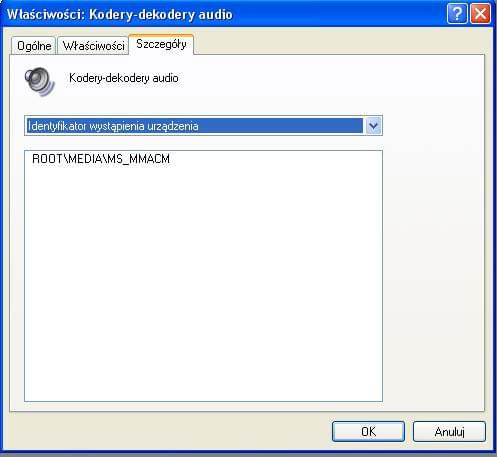Viewport: 497px width, 457px height.
Task: Close the Kodery-dekodery audio properties dialog
Action: (x=480, y=14)
